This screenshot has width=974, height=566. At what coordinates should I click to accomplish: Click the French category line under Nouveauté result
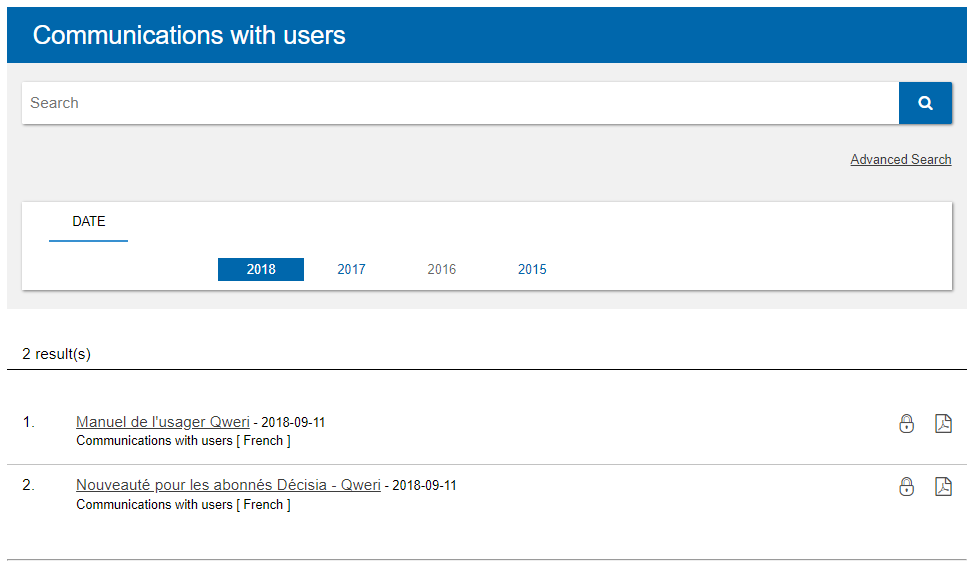183,505
